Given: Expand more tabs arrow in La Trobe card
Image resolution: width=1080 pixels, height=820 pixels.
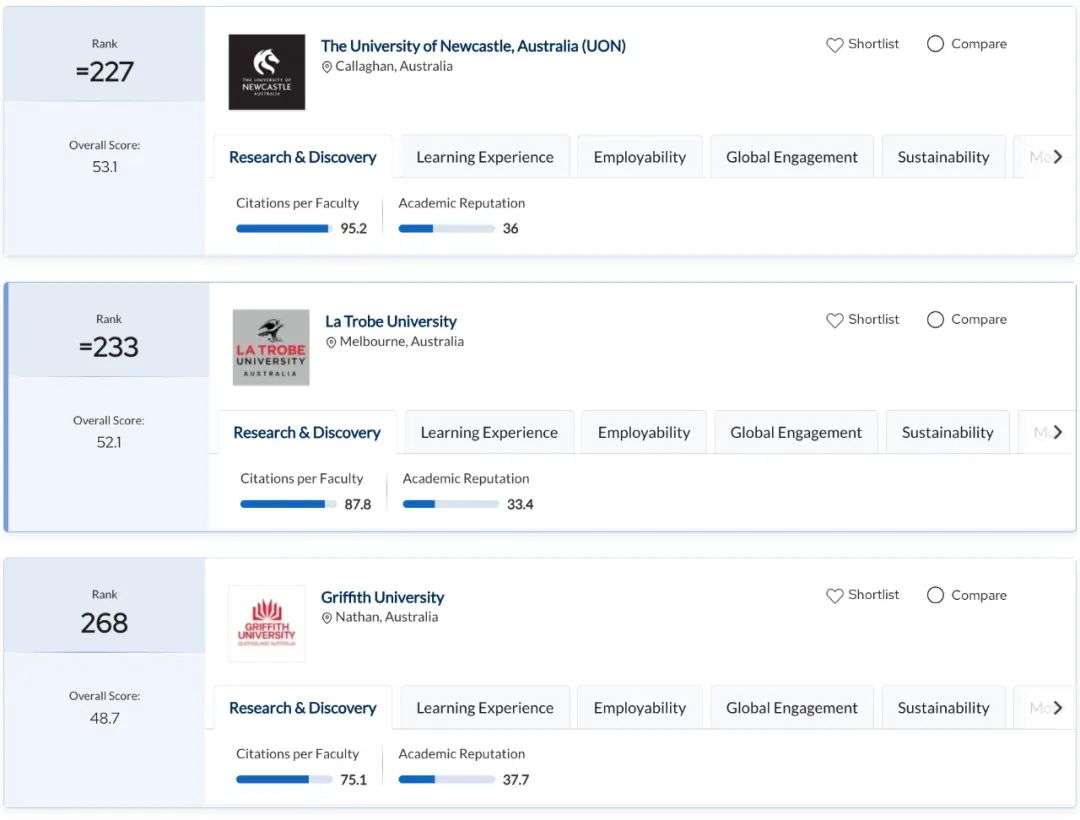Looking at the screenshot, I should [1057, 432].
